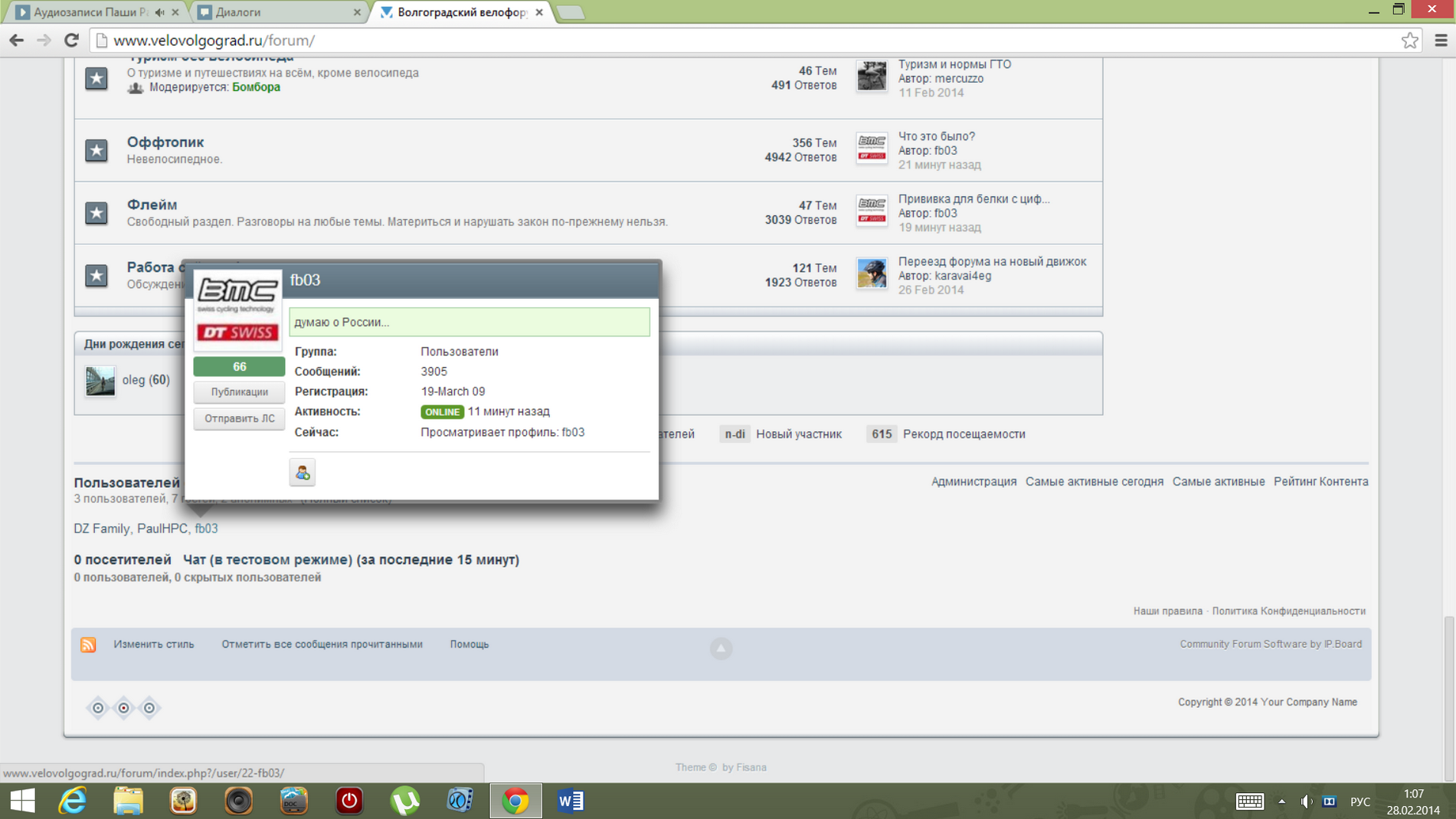Open File Explorer from taskbar

pos(128,801)
